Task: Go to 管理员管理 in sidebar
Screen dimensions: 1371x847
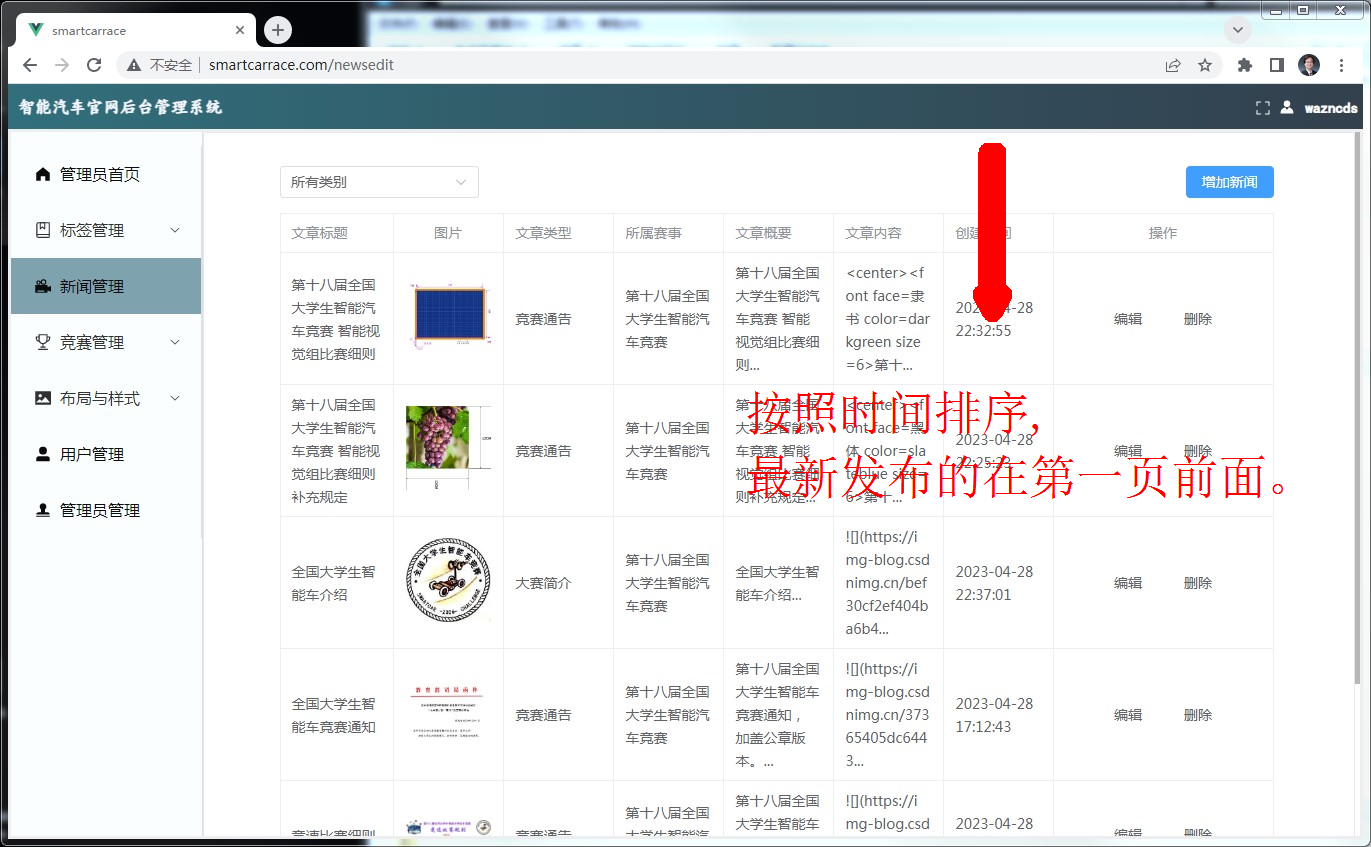Action: click(x=106, y=510)
